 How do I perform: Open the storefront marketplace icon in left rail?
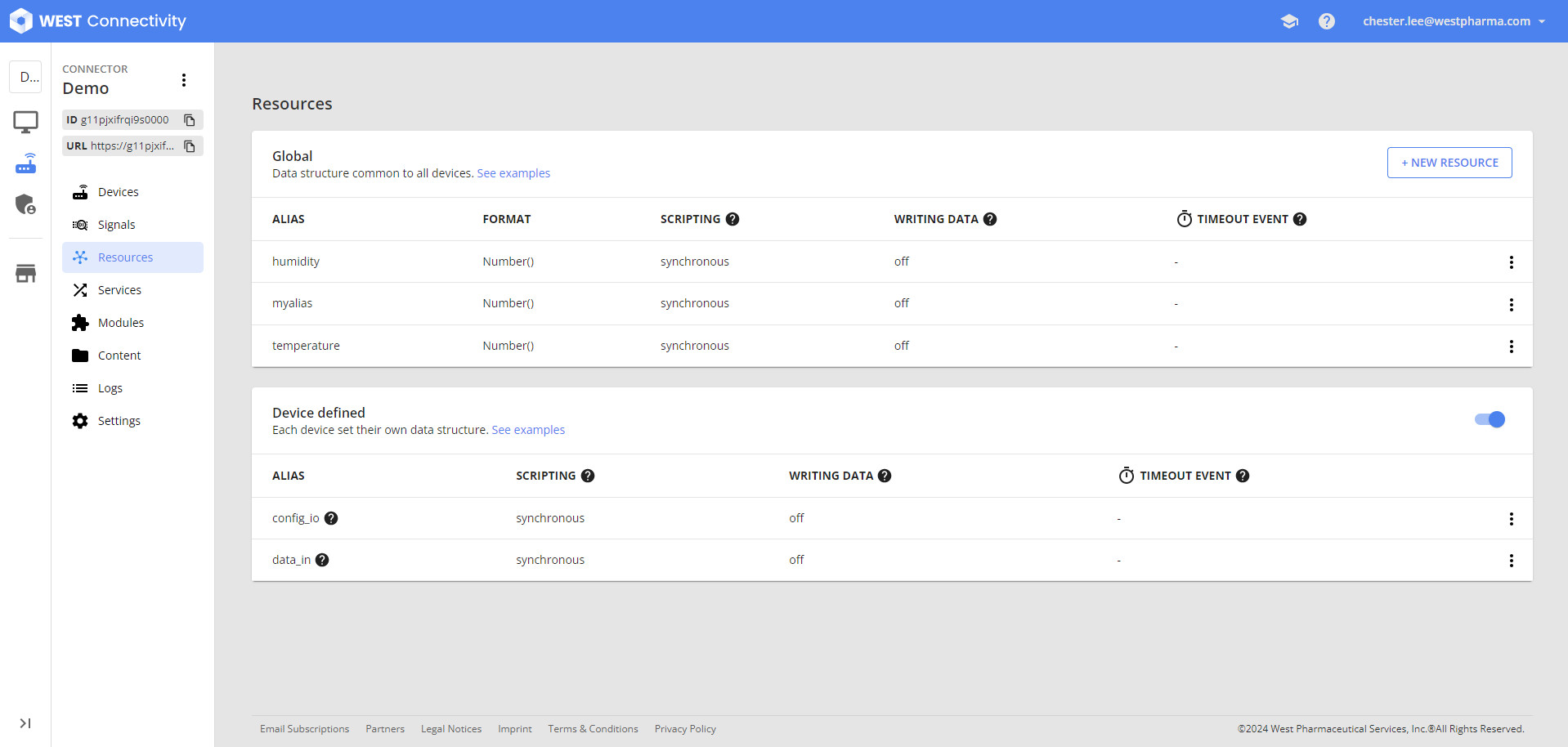coord(25,274)
